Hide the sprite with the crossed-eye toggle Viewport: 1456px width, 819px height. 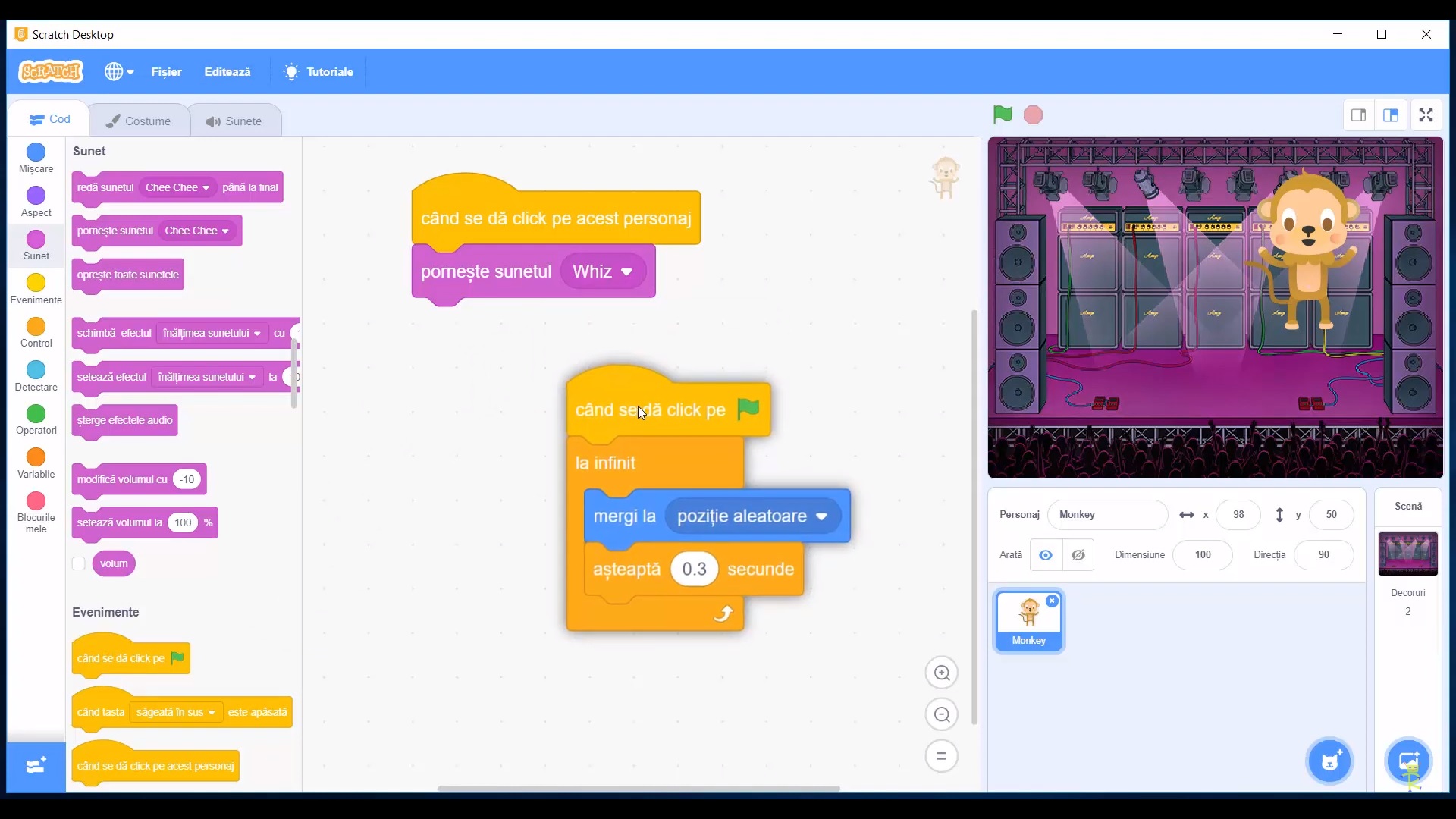click(1078, 554)
